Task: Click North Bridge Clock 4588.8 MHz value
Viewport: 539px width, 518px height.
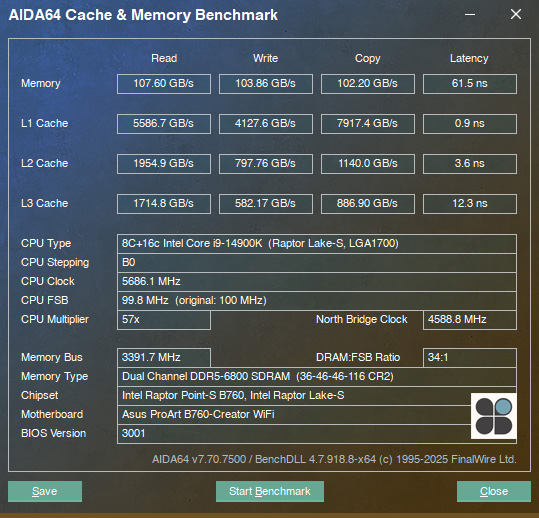Action: 470,320
